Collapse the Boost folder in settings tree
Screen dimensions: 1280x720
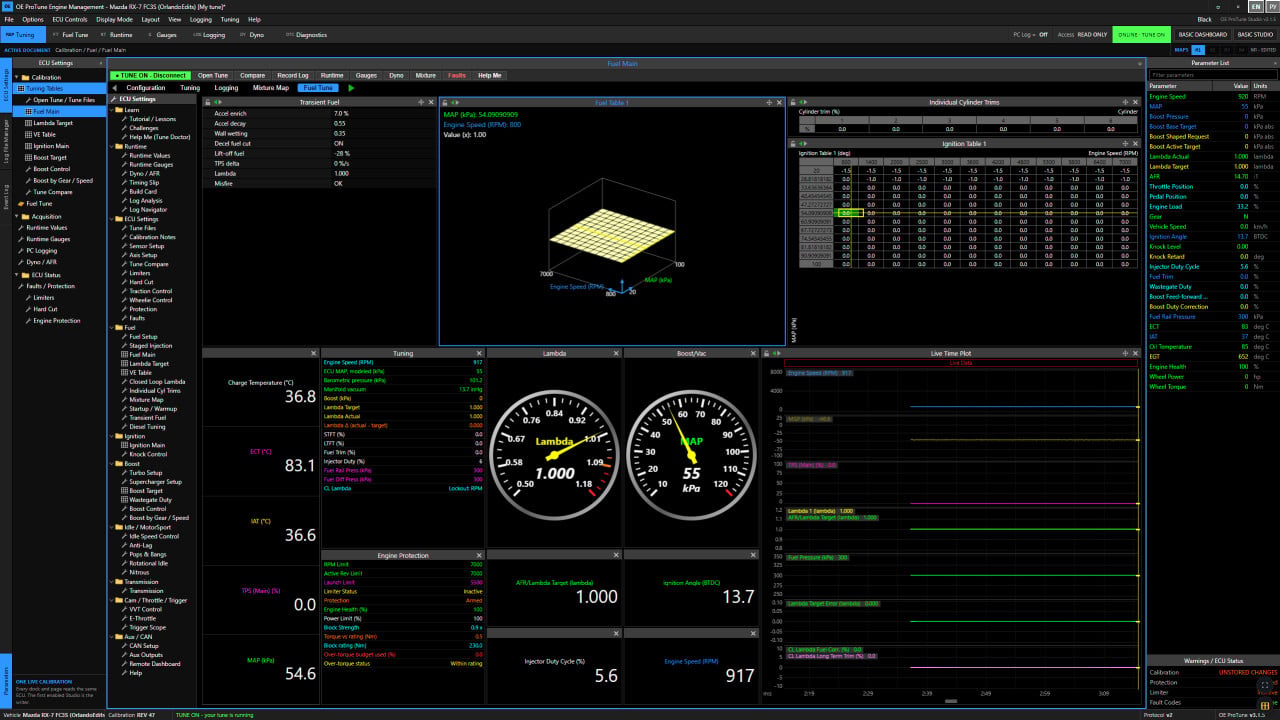tap(112, 464)
